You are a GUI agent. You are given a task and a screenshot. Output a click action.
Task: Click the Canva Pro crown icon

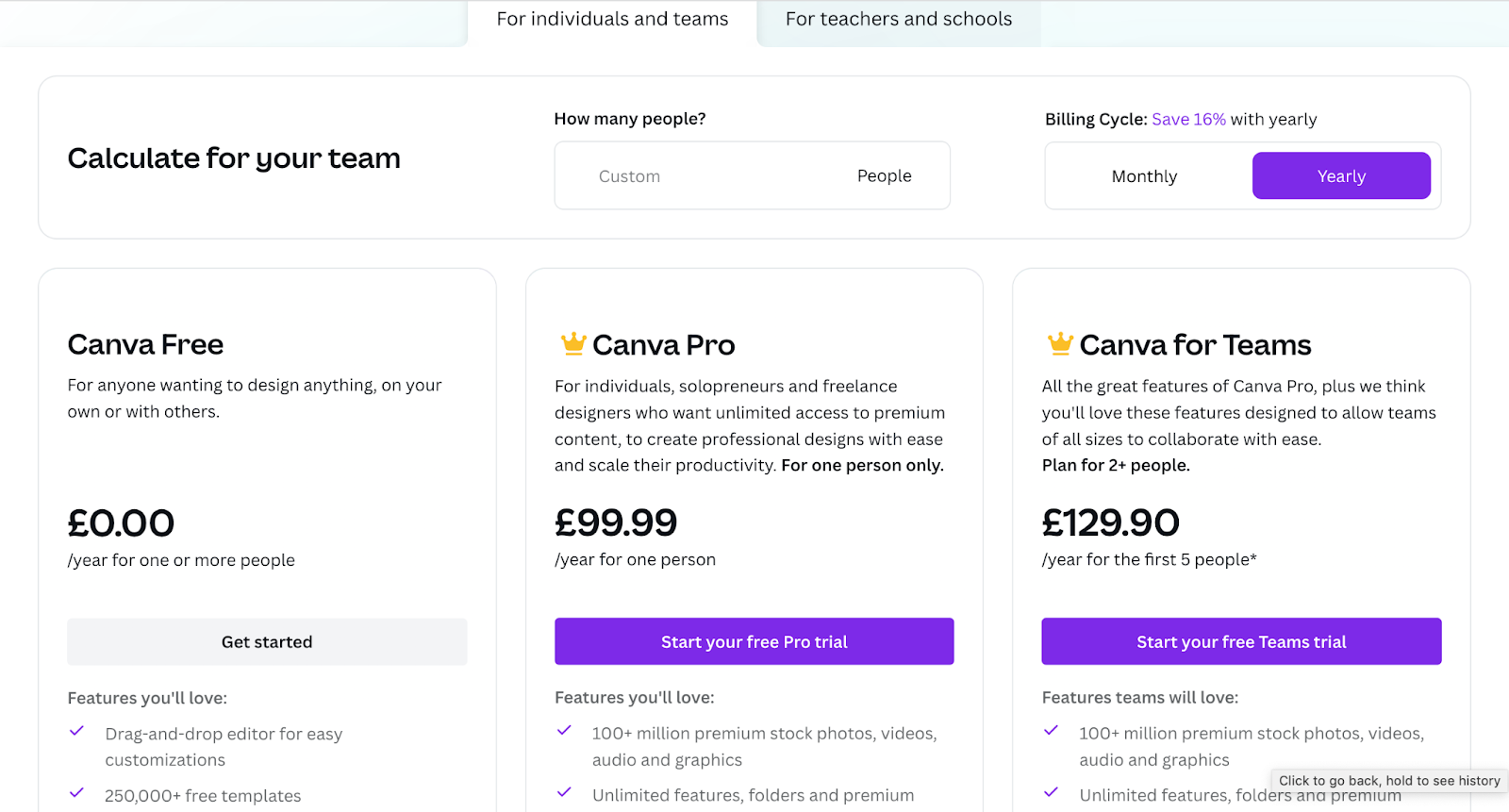573,343
